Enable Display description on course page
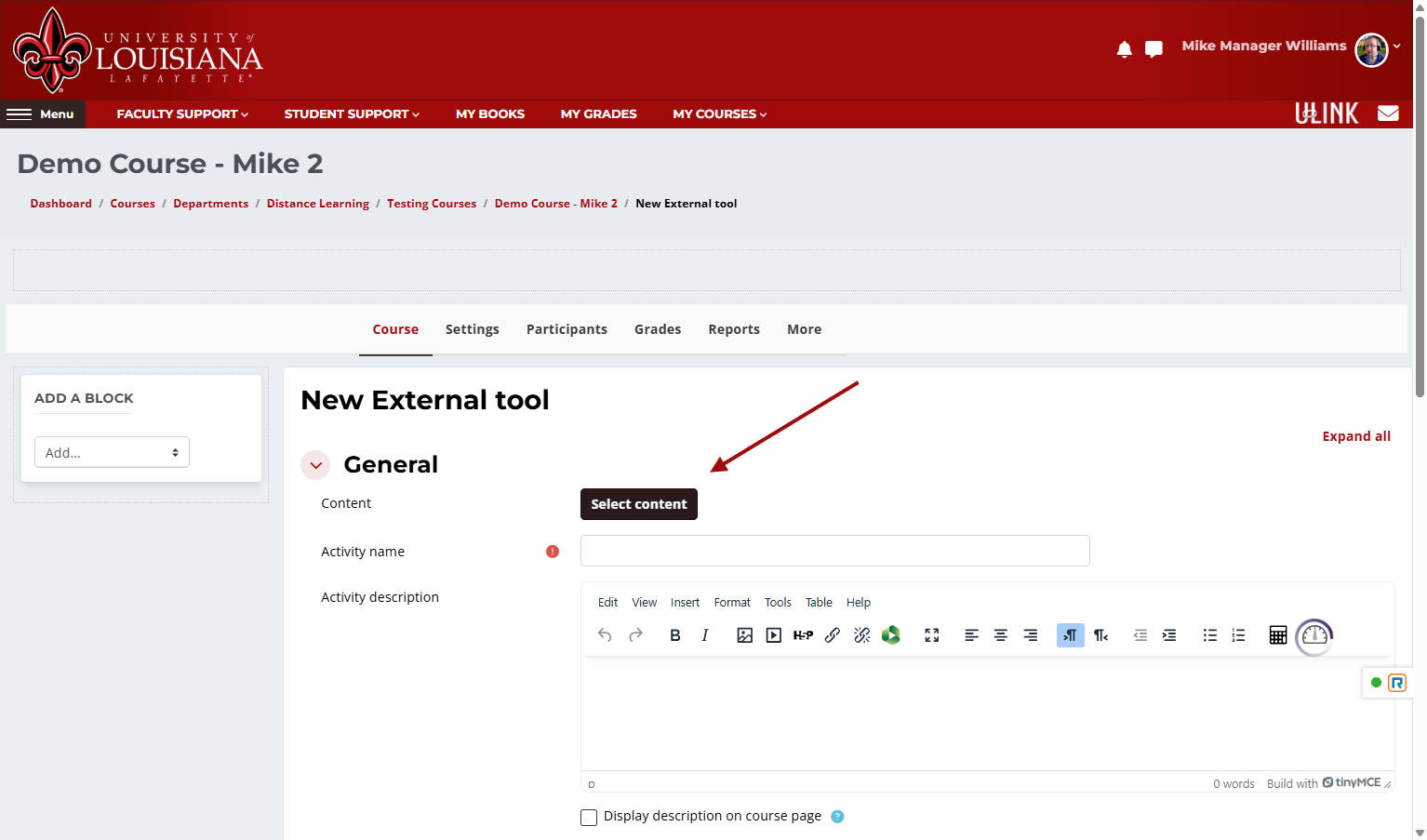The height and width of the screenshot is (840, 1427). coord(589,818)
